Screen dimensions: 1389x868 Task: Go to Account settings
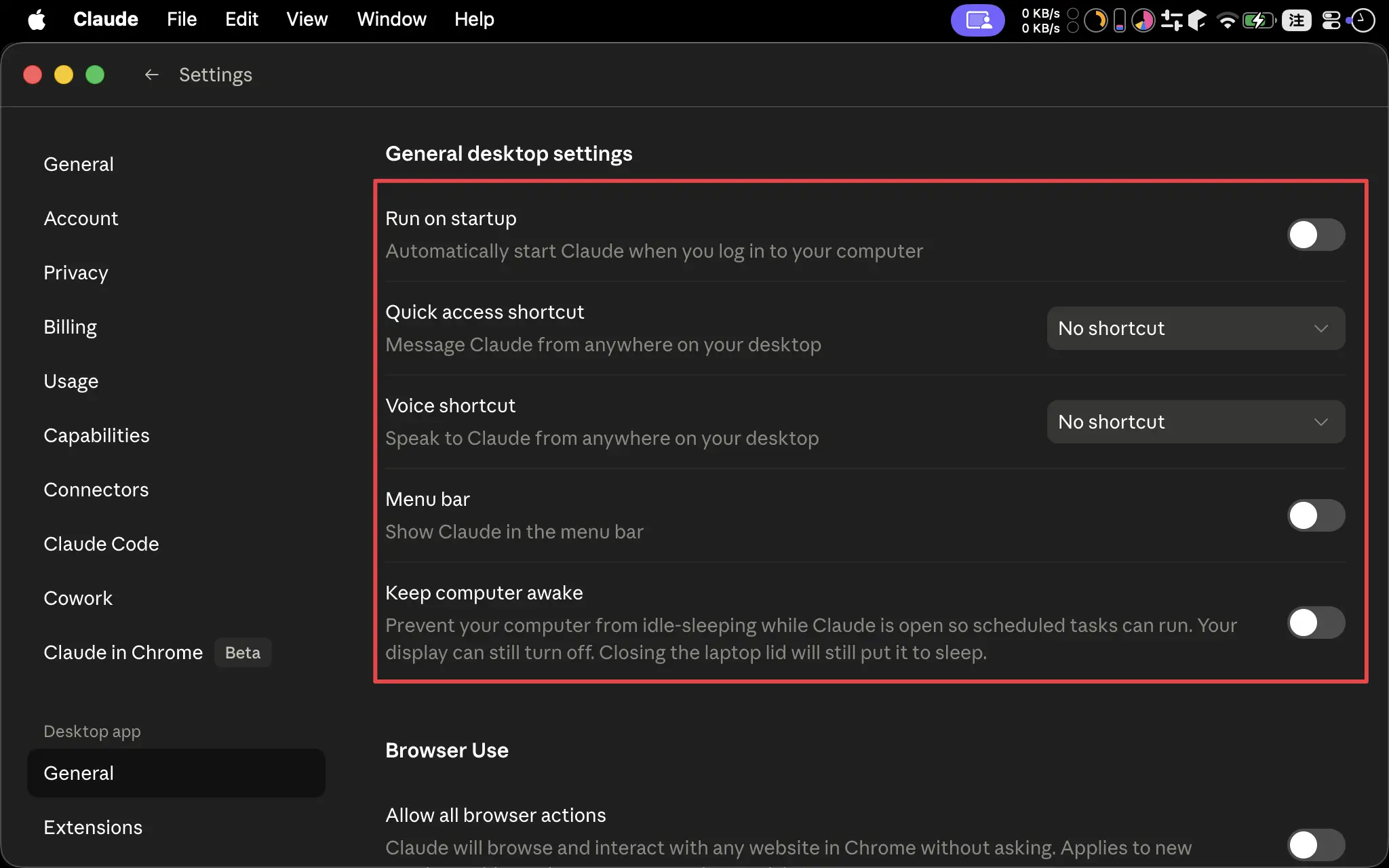point(81,218)
